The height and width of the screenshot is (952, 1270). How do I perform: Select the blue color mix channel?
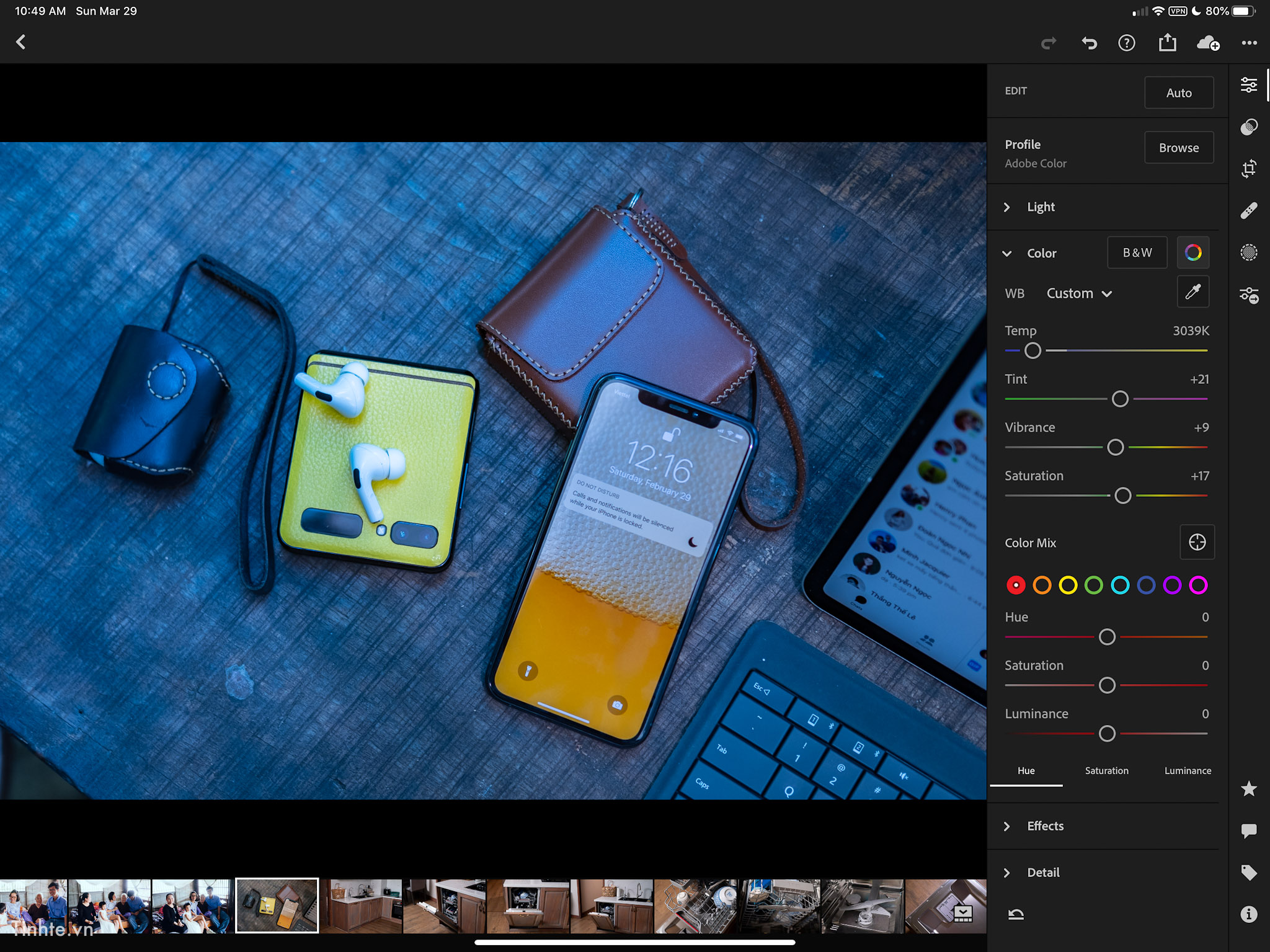[1146, 585]
